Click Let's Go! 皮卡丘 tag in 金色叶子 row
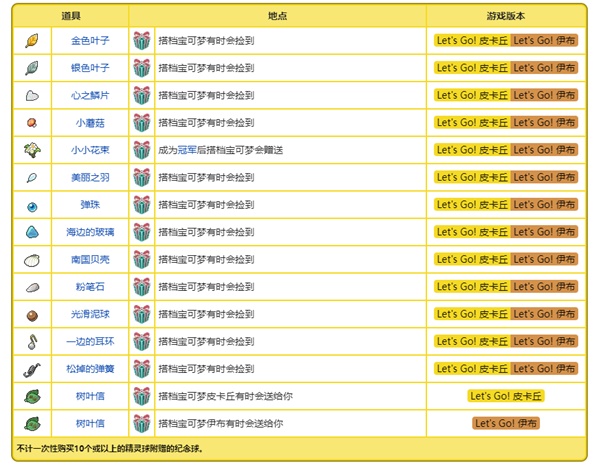This screenshot has height=465, width=600. pos(472,41)
